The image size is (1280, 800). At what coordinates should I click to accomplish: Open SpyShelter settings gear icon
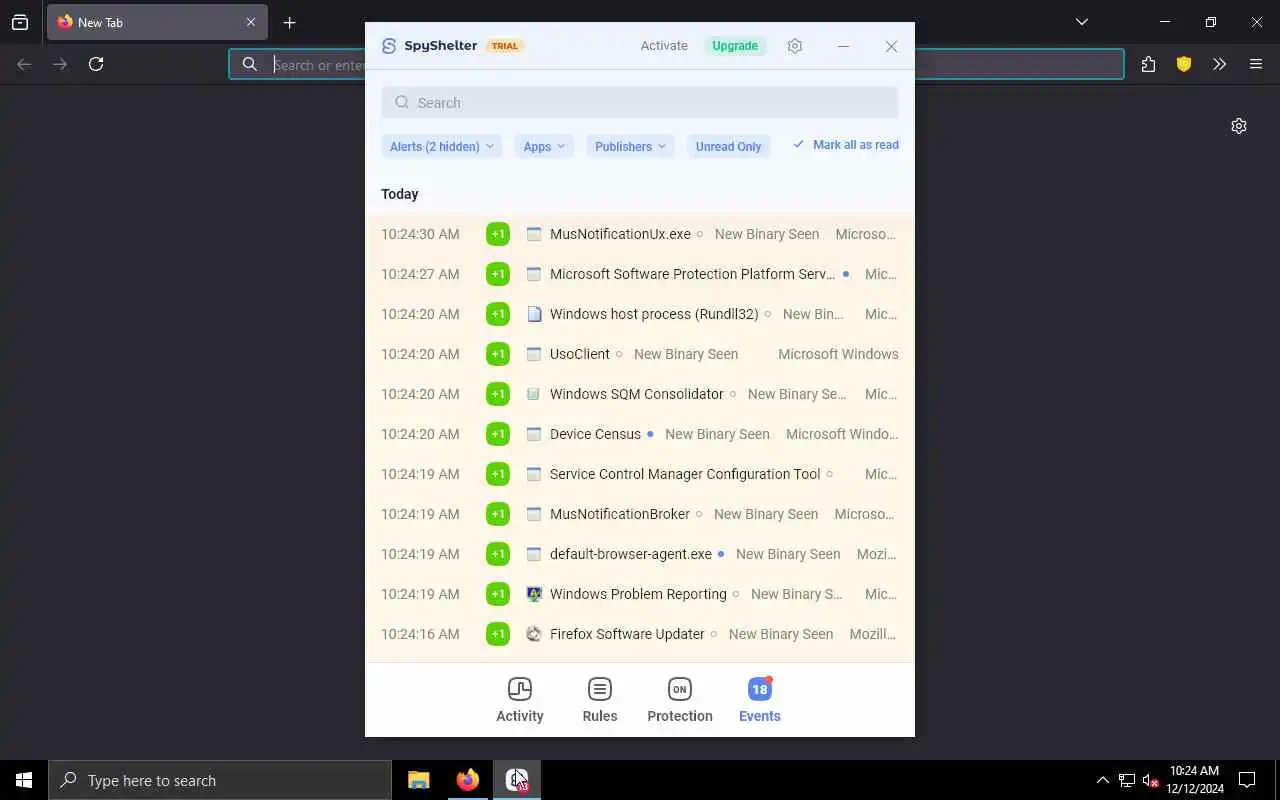tap(795, 46)
